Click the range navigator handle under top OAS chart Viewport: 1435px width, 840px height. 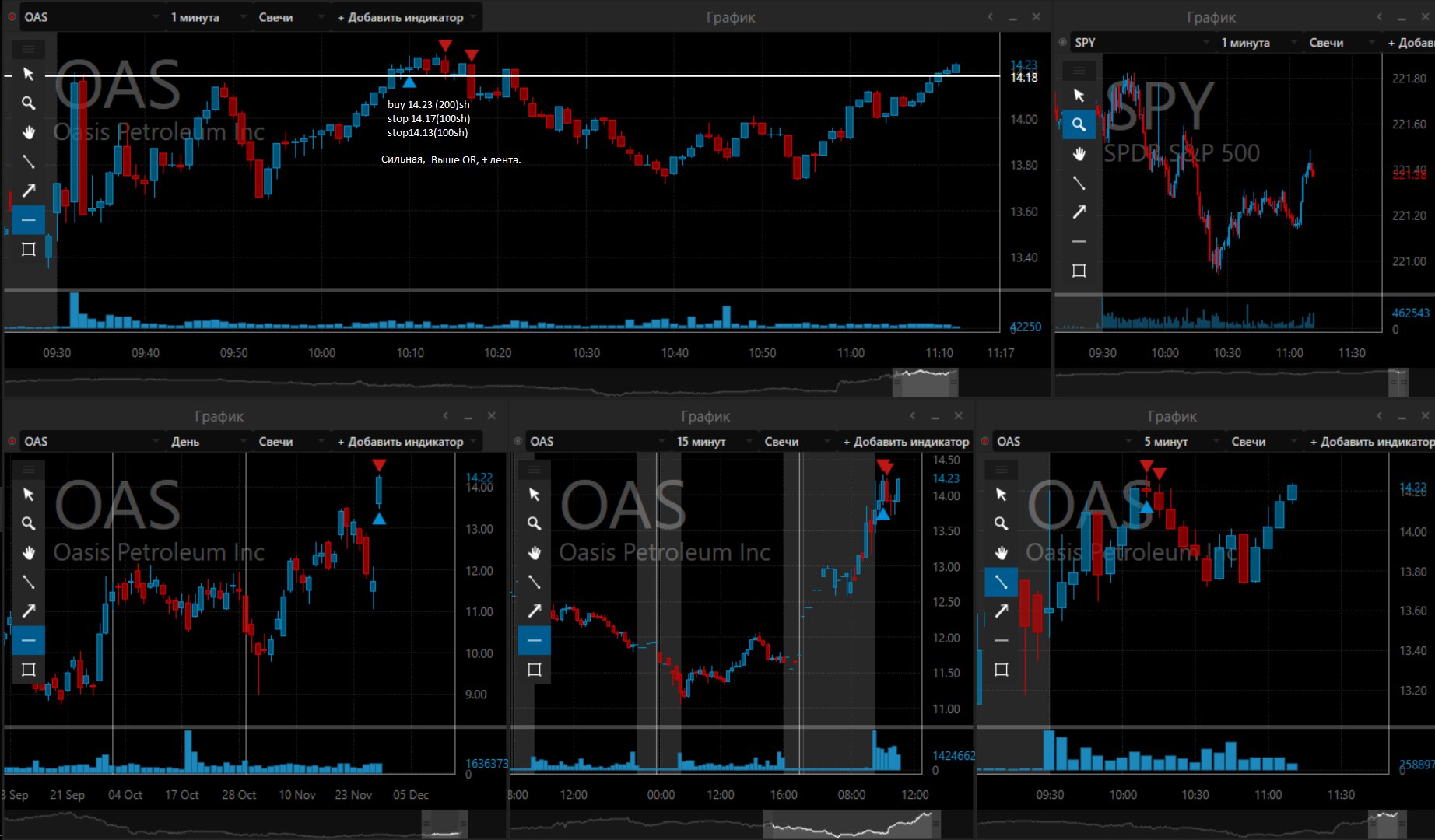[925, 382]
